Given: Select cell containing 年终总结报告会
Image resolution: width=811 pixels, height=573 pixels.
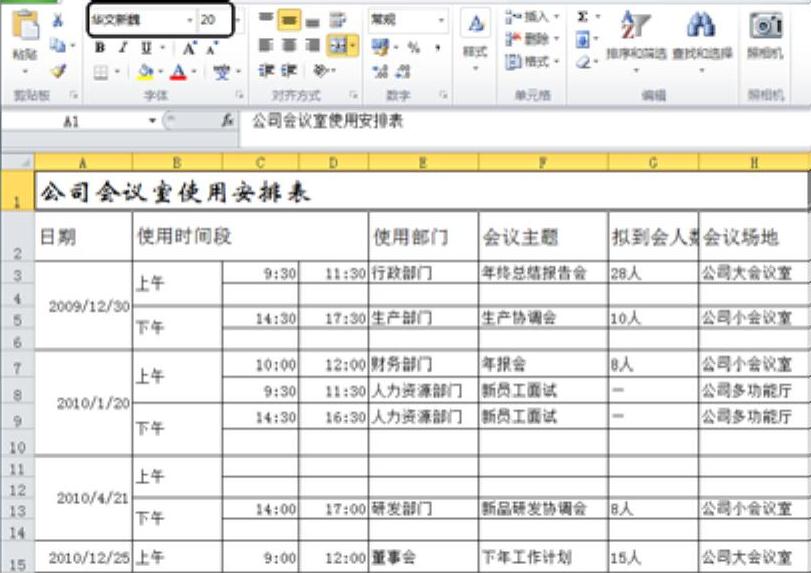Looking at the screenshot, I should click(x=544, y=273).
